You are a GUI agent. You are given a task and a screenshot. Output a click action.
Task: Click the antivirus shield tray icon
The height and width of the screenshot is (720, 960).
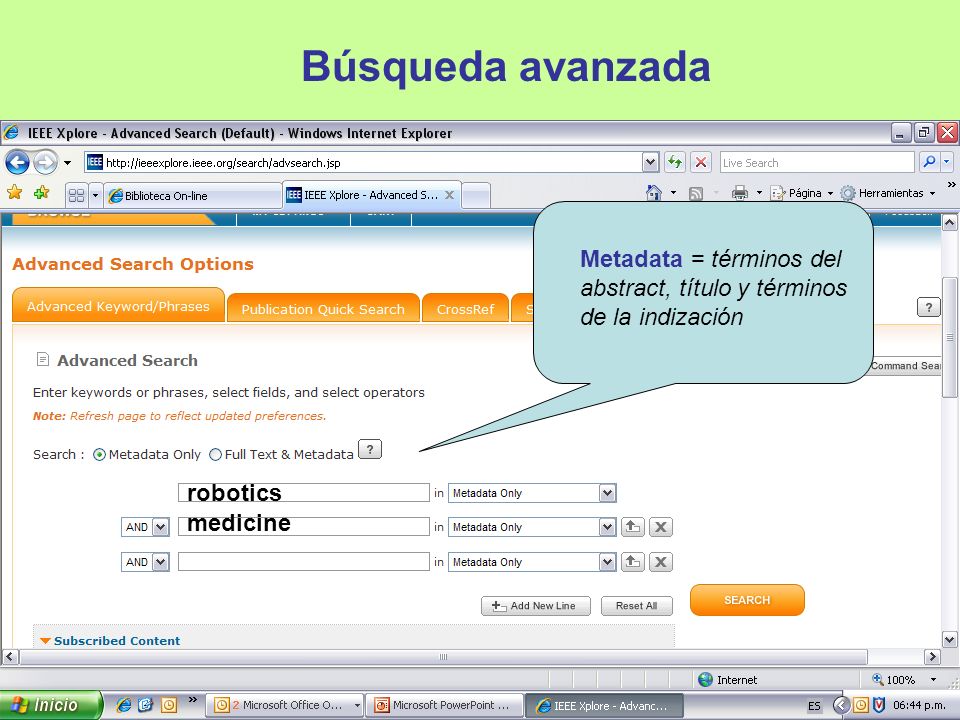(x=879, y=705)
